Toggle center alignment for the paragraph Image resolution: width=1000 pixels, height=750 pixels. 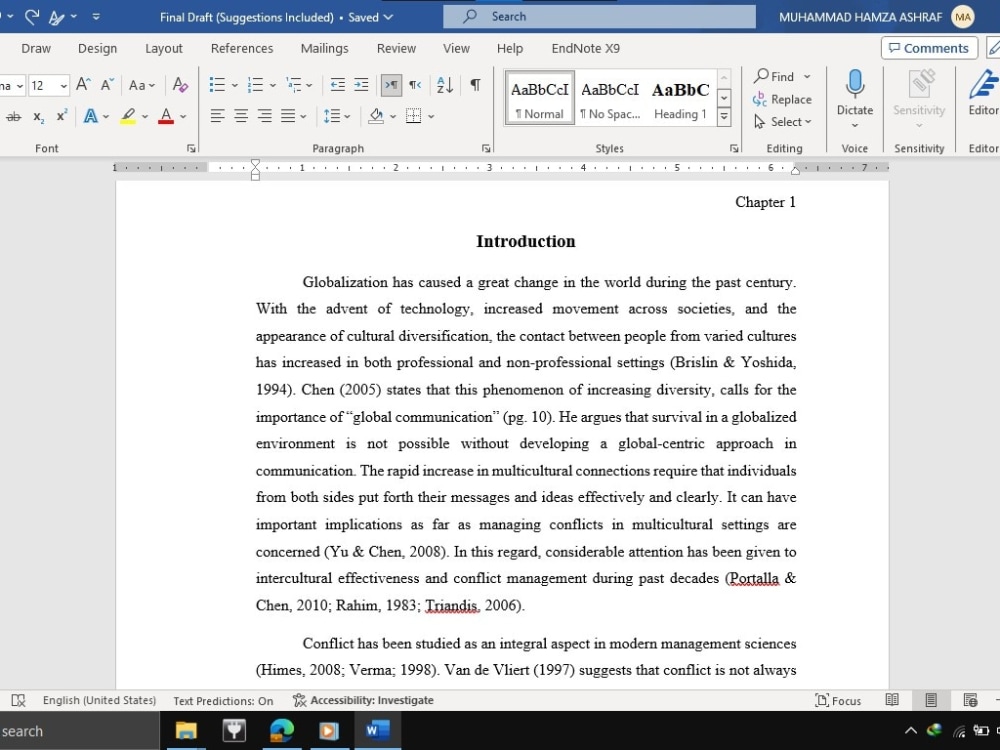[240, 117]
